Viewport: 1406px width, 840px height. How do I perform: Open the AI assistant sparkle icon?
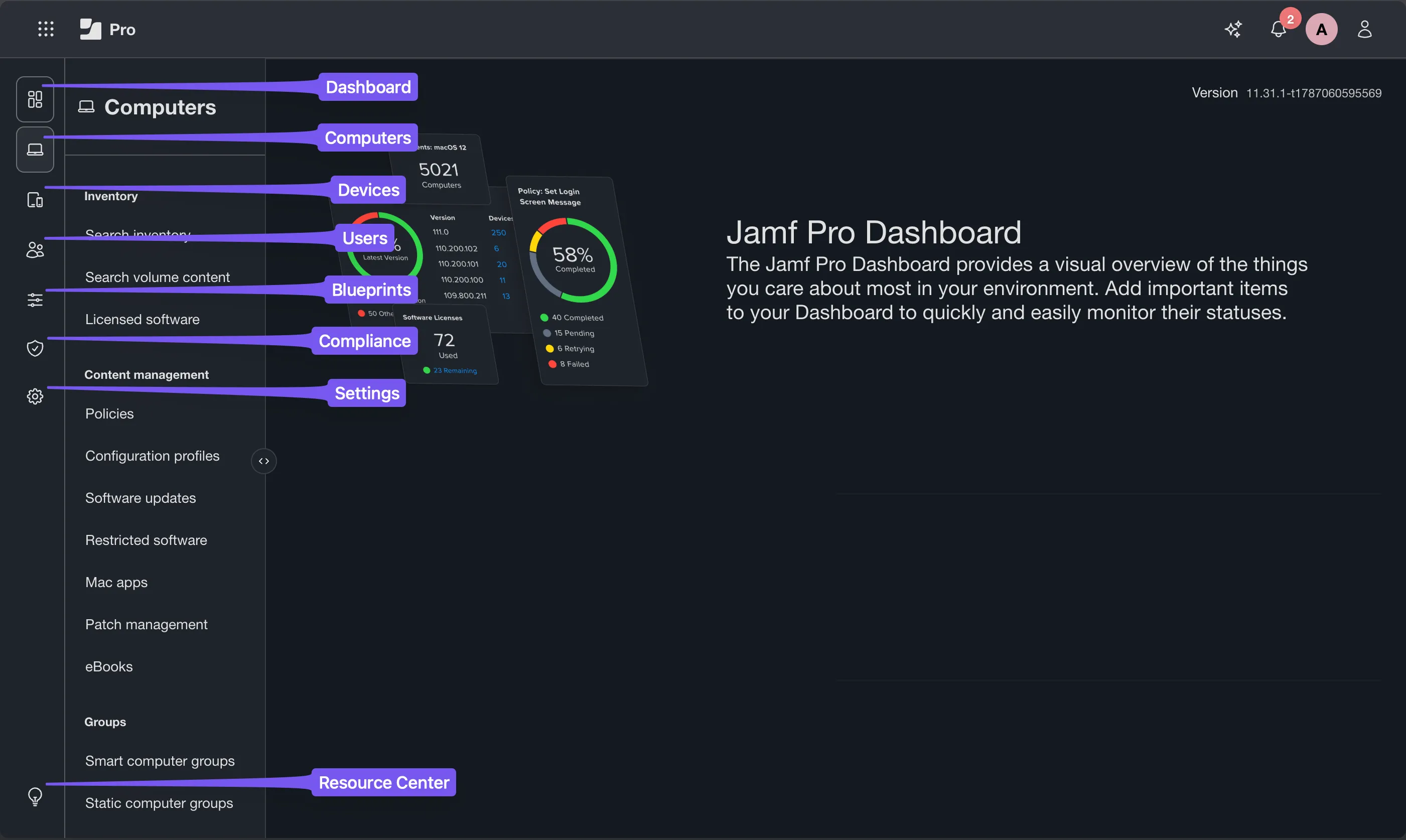(1233, 29)
